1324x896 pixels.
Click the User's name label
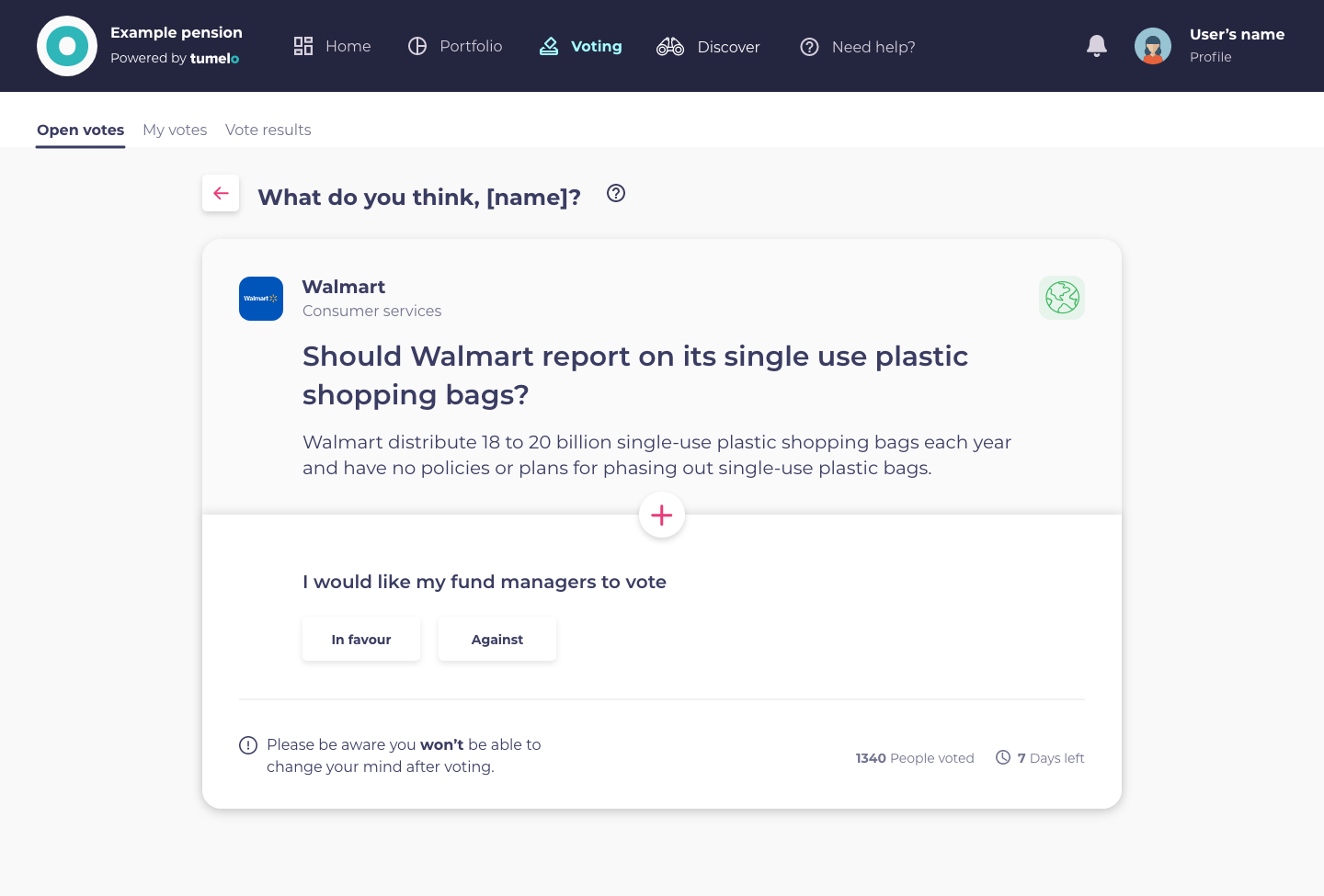(x=1237, y=34)
